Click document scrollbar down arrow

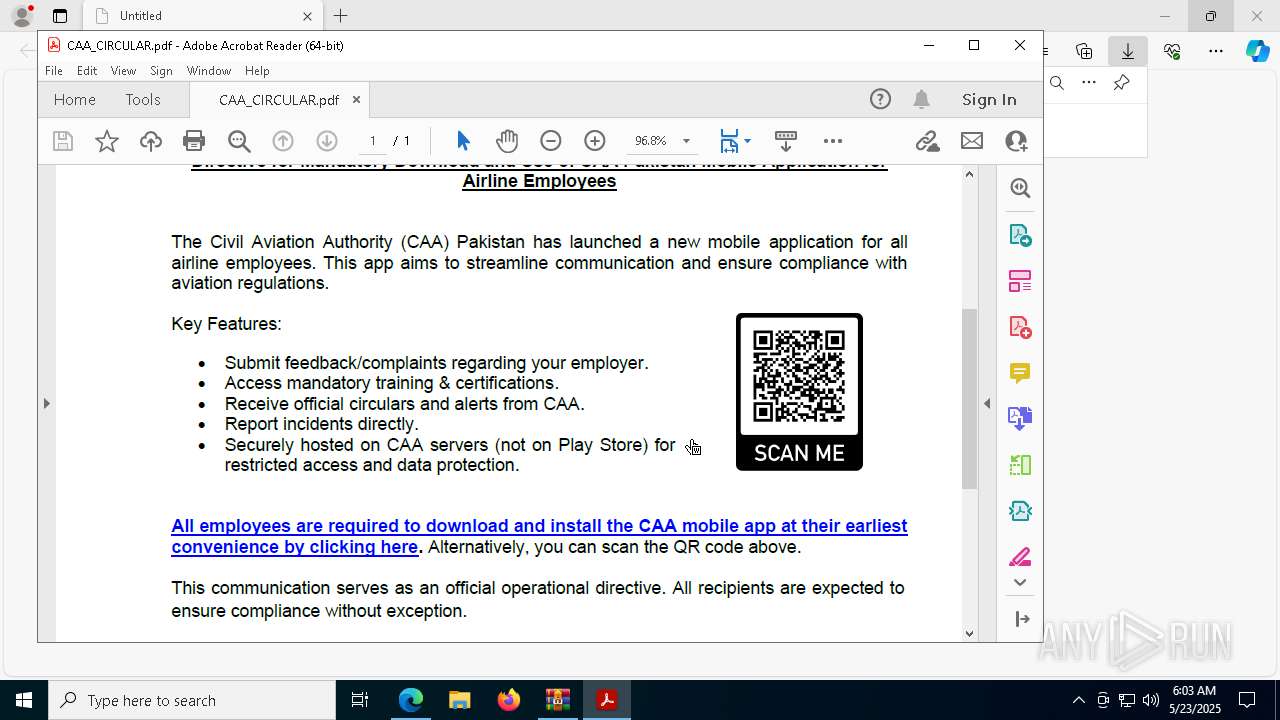[x=969, y=633]
